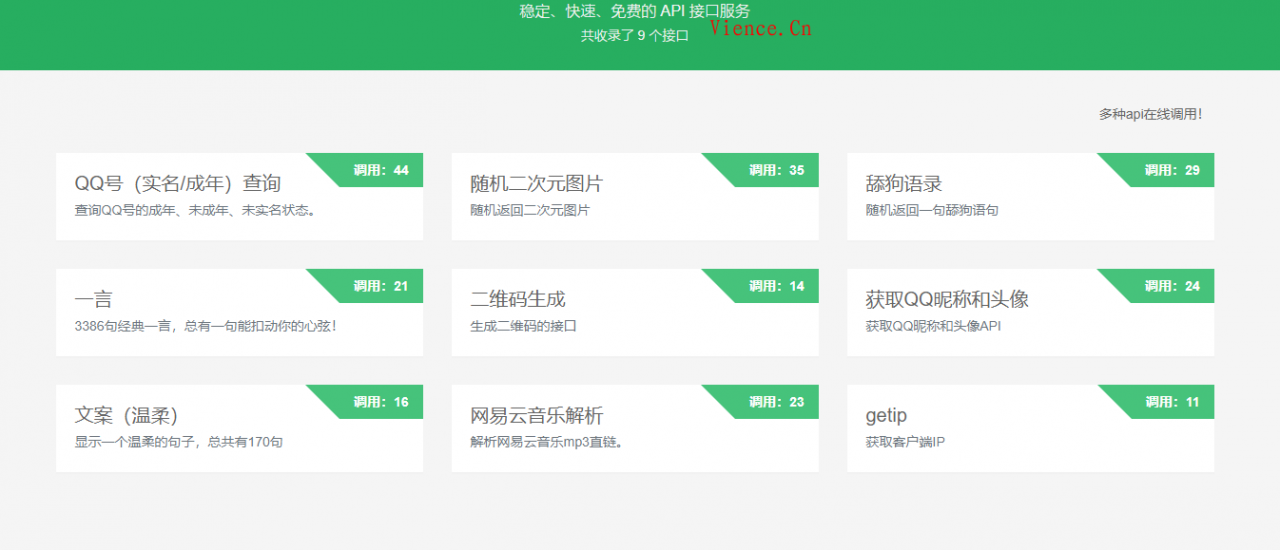Open the 舔狗语录 API card
This screenshot has width=1280, height=550.
coord(1030,197)
